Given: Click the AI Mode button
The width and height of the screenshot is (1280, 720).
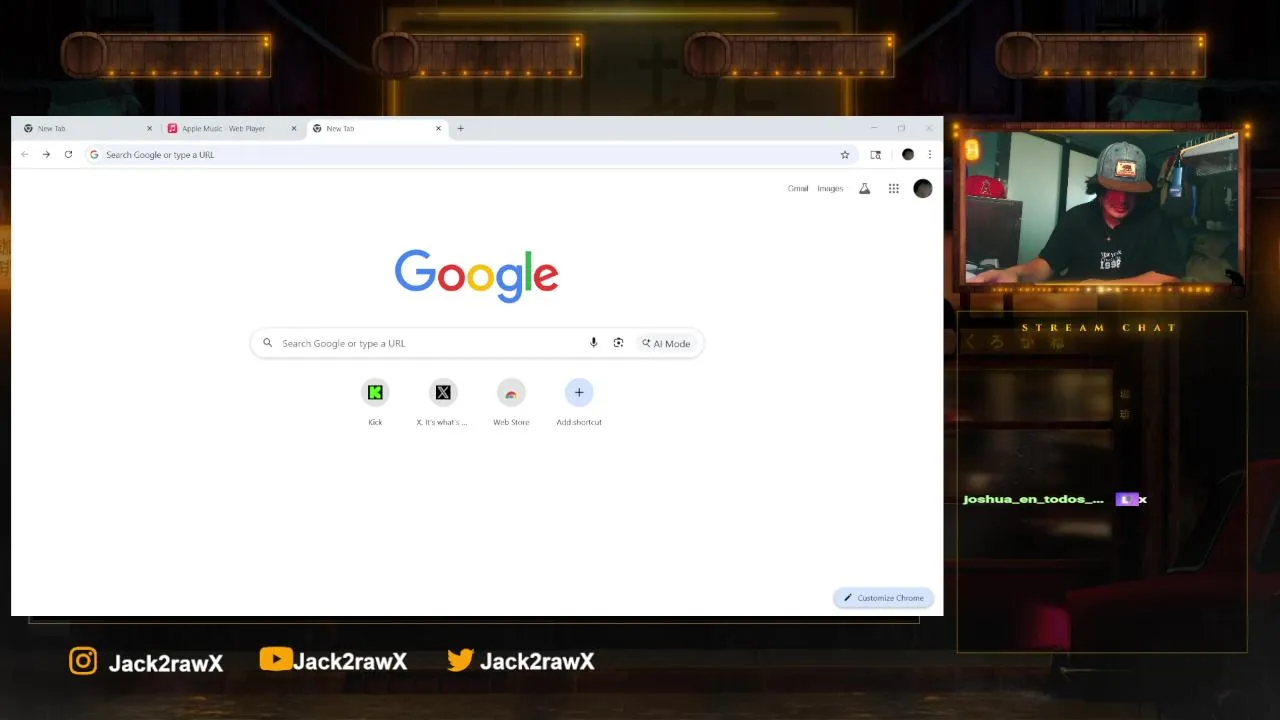Looking at the screenshot, I should point(666,343).
